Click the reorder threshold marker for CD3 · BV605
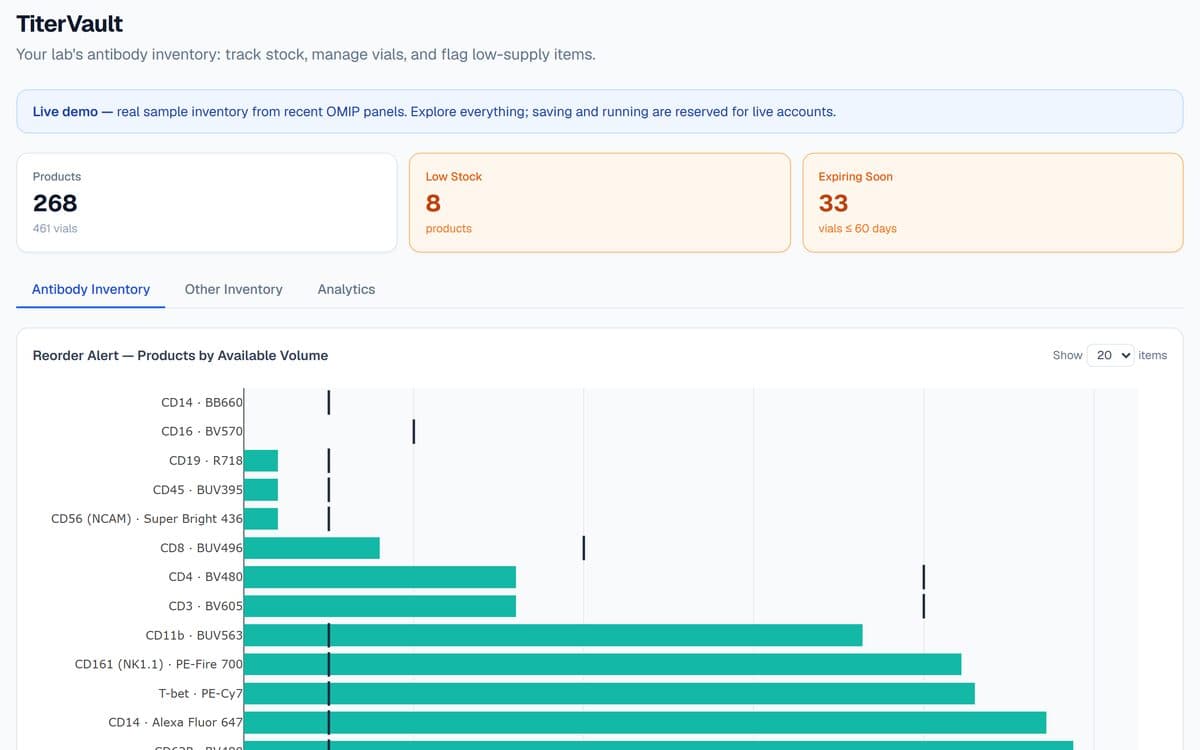Viewport: 1200px width, 750px height. 924,606
